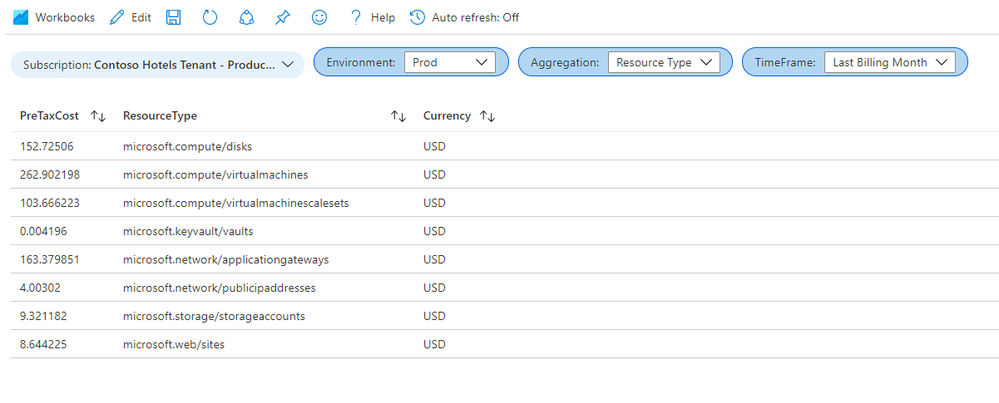The width and height of the screenshot is (999, 403).
Task: Click the cost value 9.321182
Action: point(43,316)
